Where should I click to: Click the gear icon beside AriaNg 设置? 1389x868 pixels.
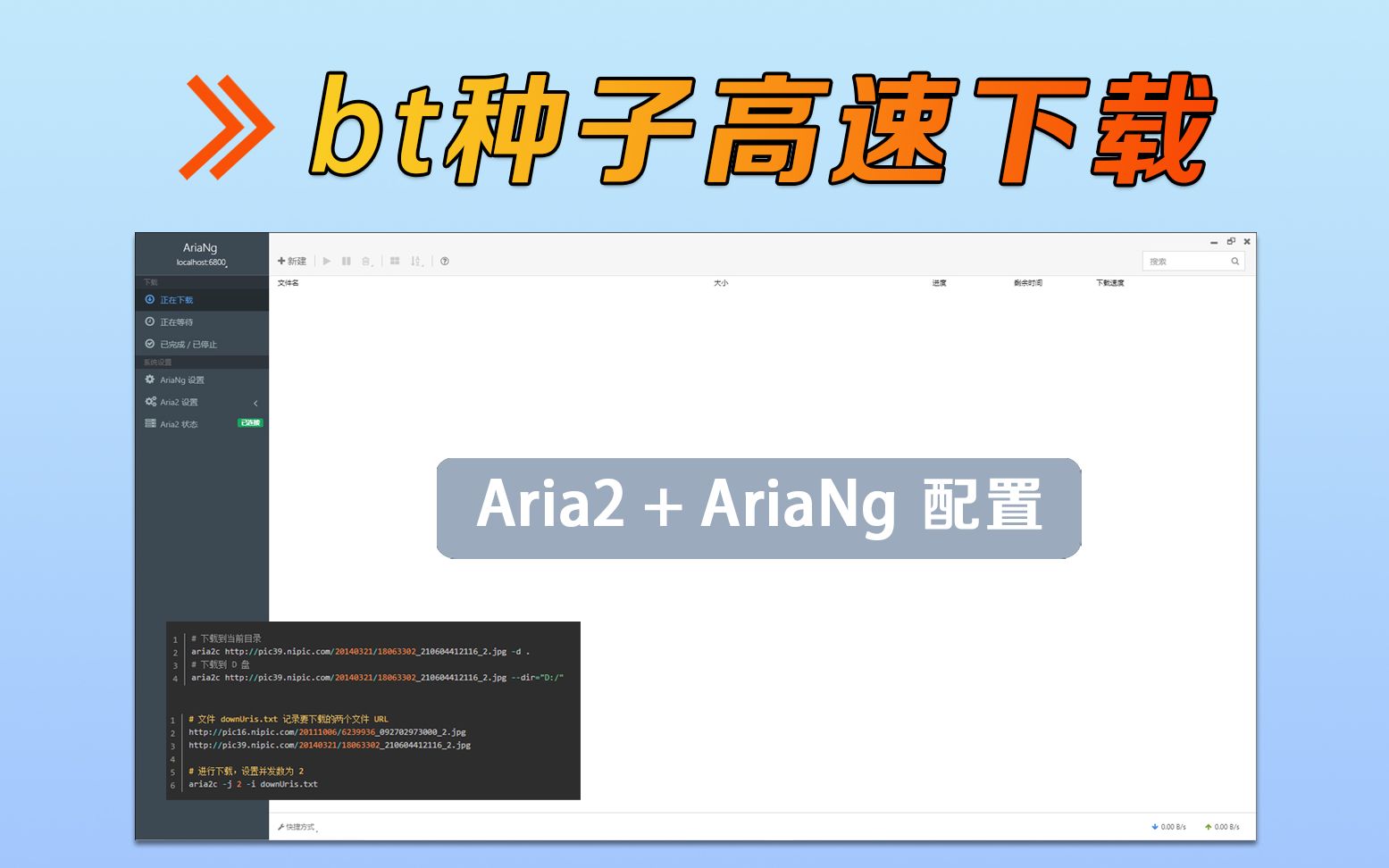click(x=150, y=380)
